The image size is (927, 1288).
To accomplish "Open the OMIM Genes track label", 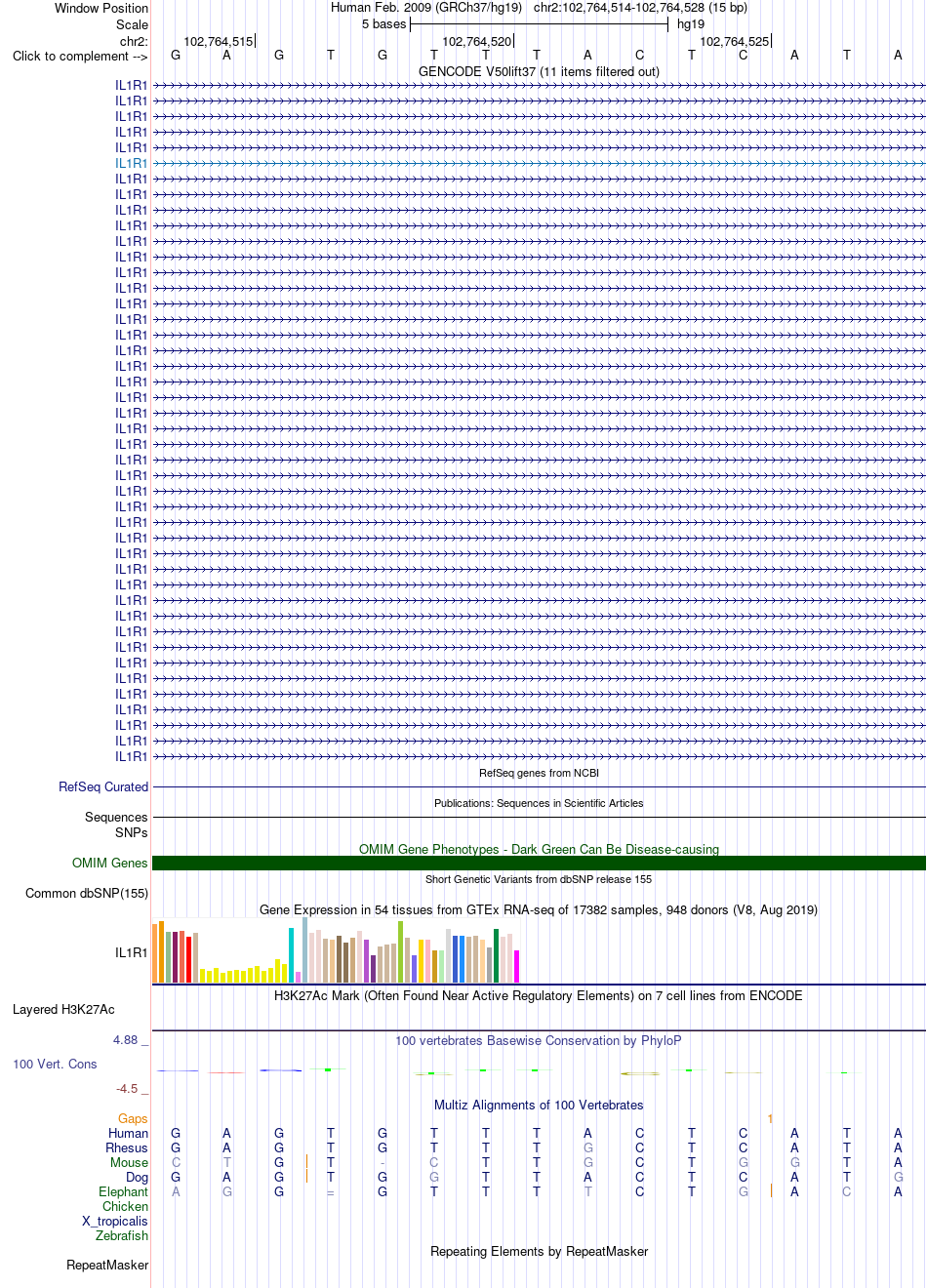I will tap(109, 863).
